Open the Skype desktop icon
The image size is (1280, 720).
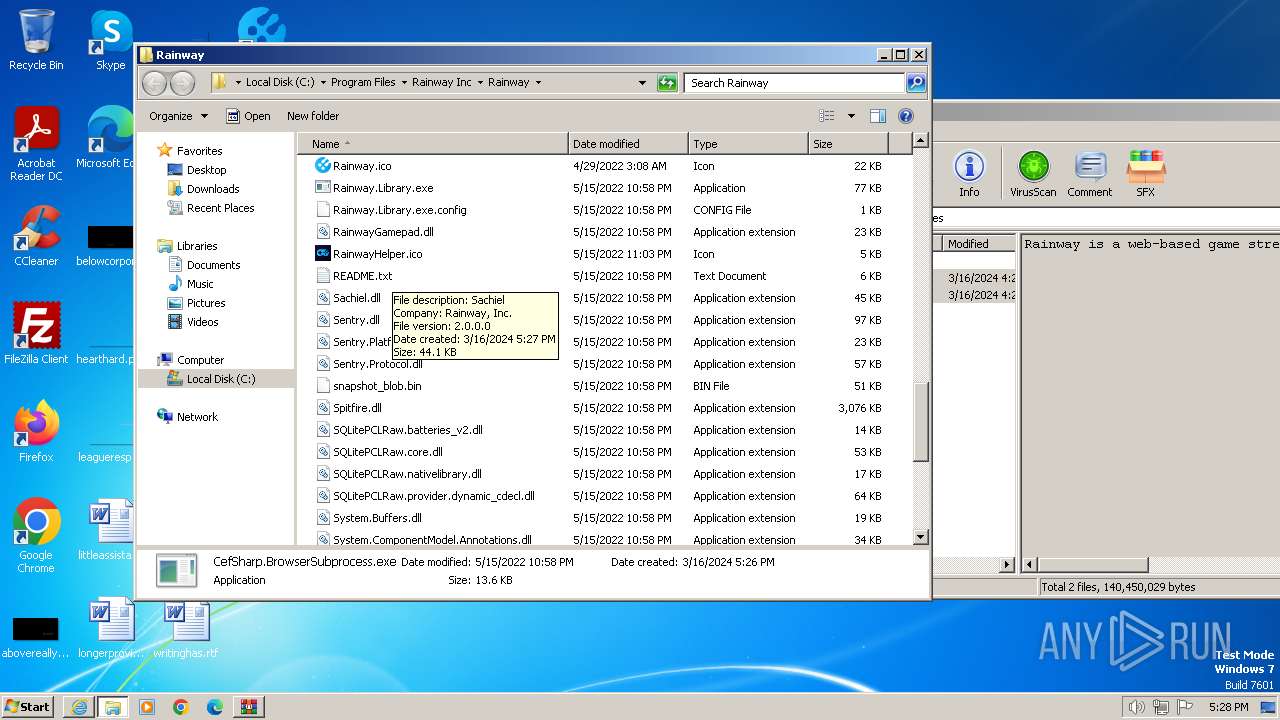[x=111, y=40]
